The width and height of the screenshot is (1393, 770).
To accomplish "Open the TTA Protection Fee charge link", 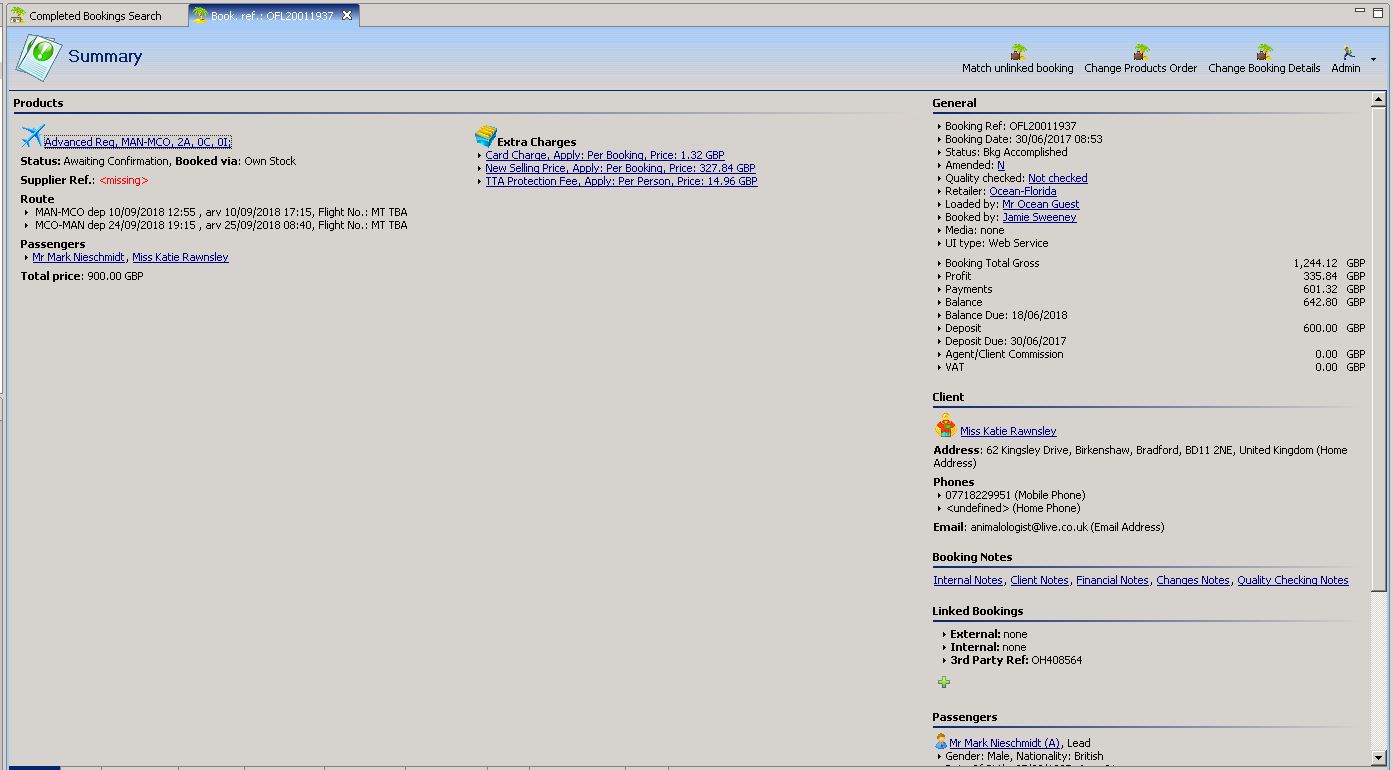I will (x=621, y=182).
